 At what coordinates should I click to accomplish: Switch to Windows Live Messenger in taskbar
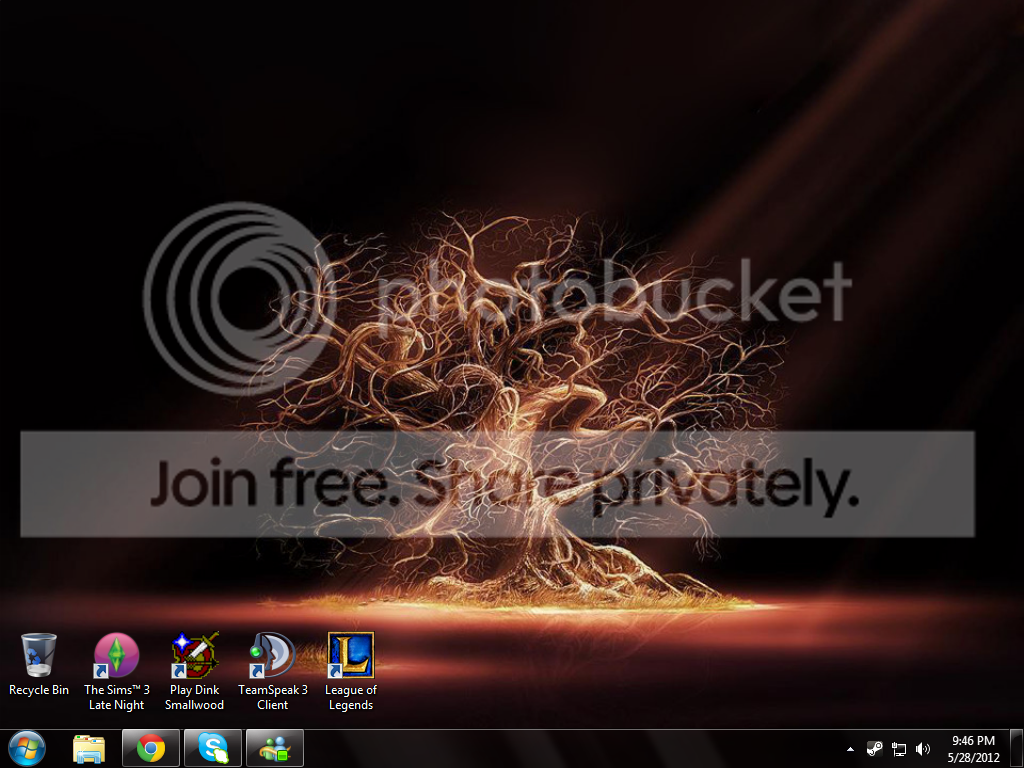275,748
